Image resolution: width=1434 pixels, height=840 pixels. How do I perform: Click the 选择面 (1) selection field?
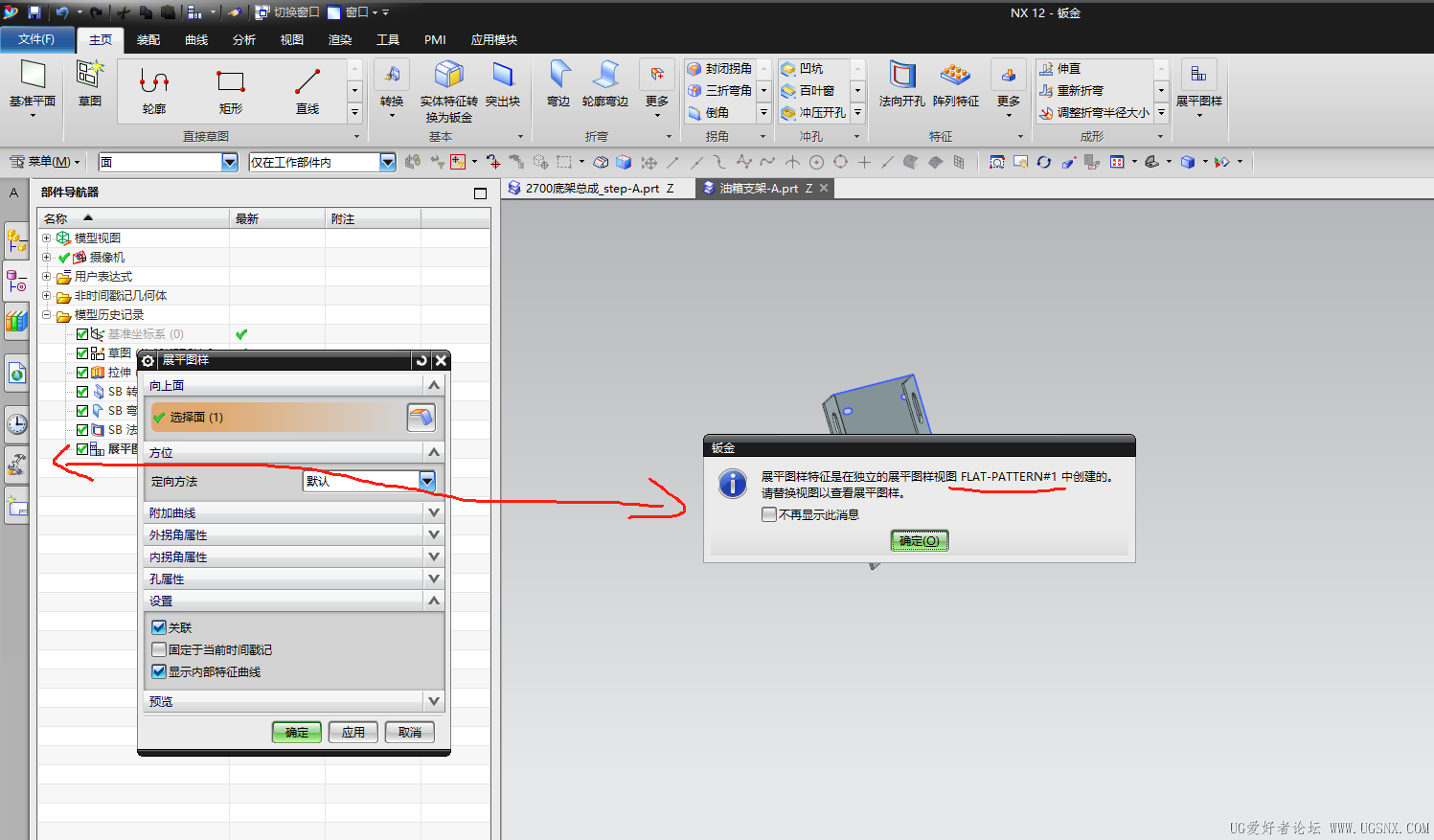tap(278, 417)
